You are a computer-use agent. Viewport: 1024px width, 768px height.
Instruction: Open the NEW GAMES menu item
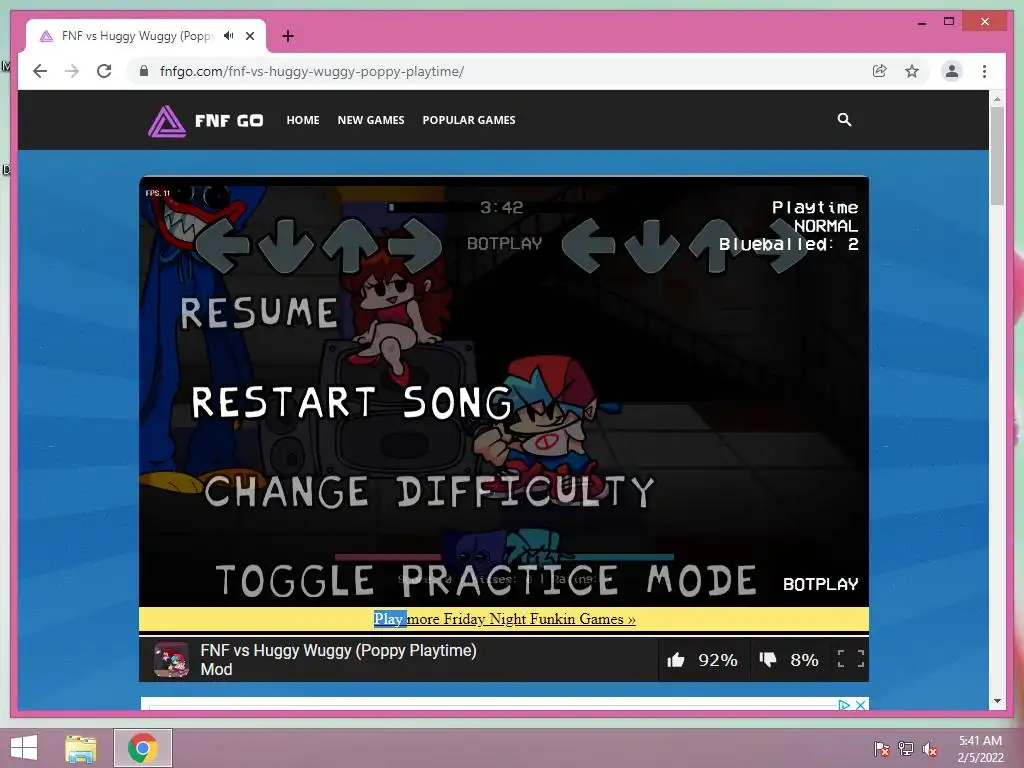371,120
